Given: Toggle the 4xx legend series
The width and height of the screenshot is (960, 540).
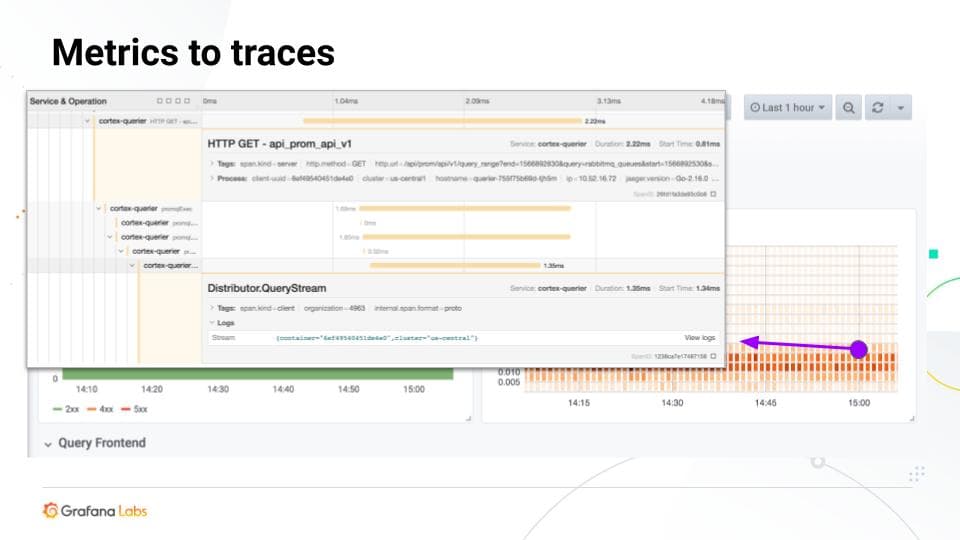Looking at the screenshot, I should click(100, 409).
